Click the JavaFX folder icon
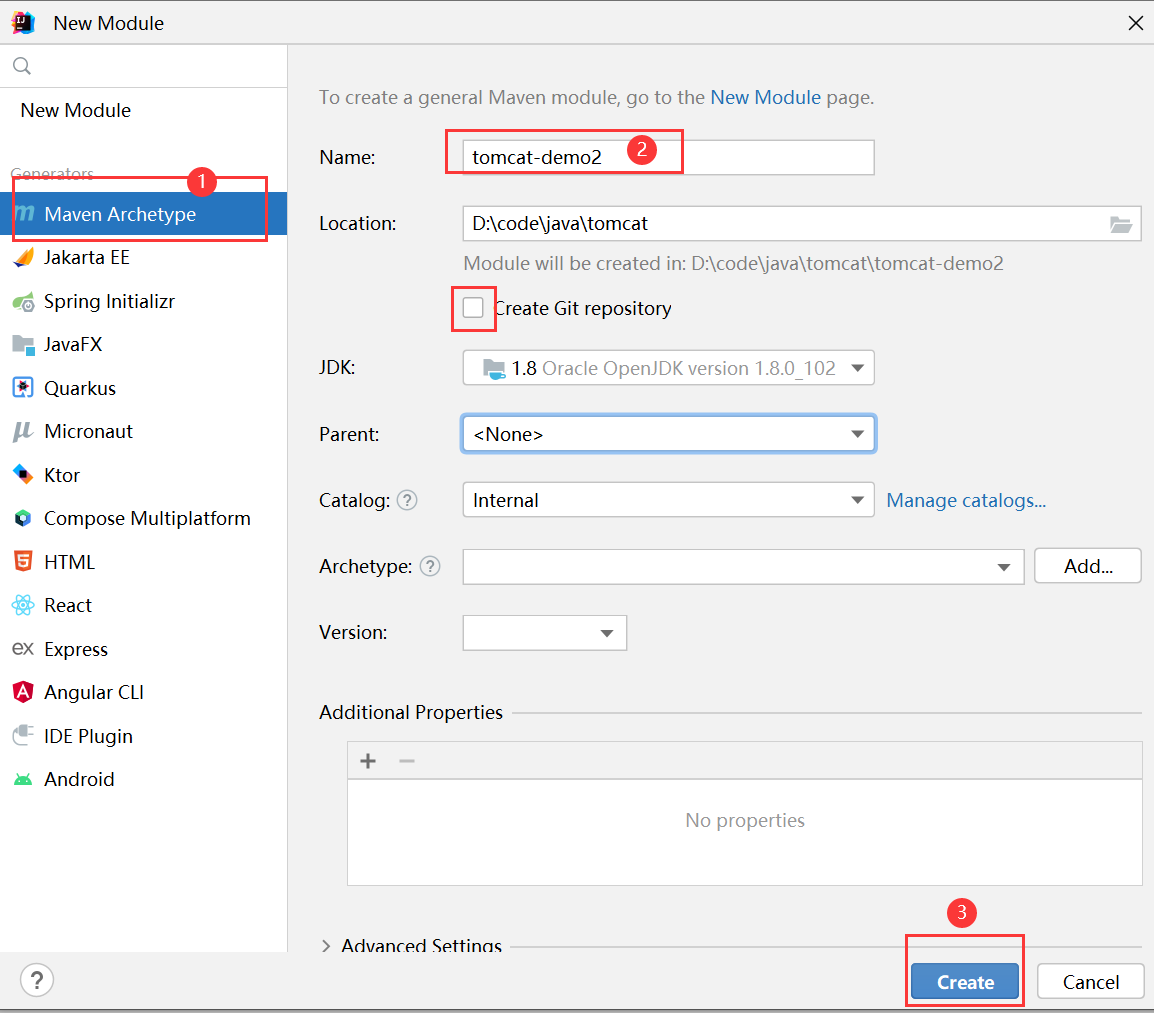This screenshot has height=1013, width=1154. 24,345
